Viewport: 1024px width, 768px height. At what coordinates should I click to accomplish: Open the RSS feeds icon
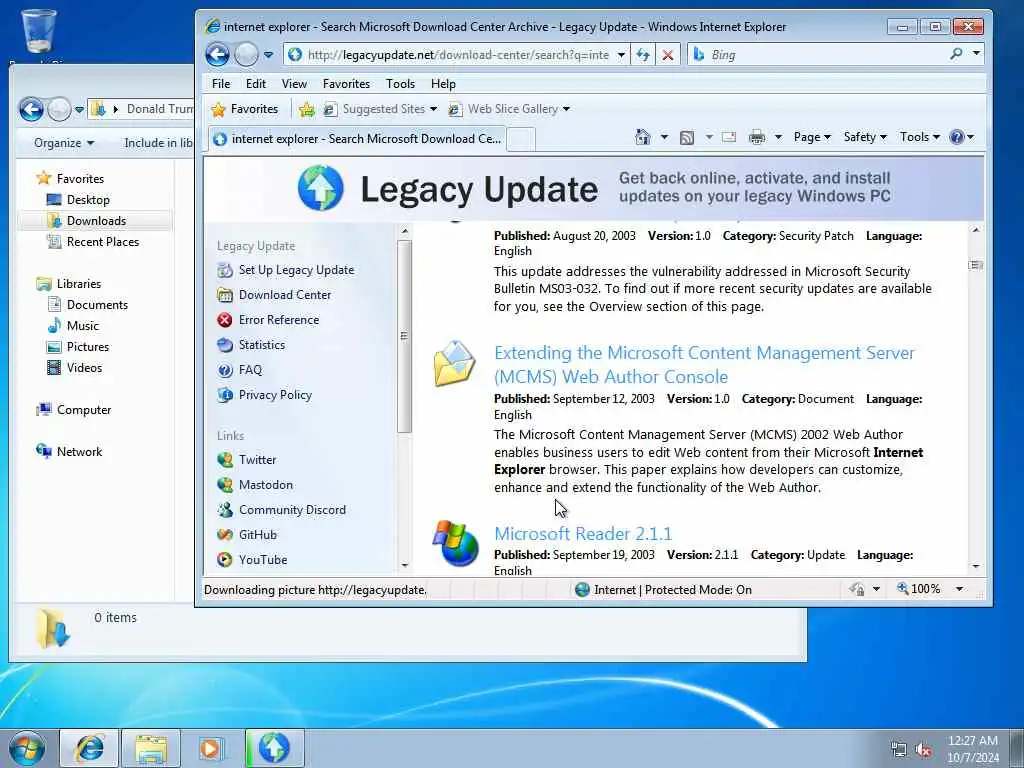coord(686,137)
